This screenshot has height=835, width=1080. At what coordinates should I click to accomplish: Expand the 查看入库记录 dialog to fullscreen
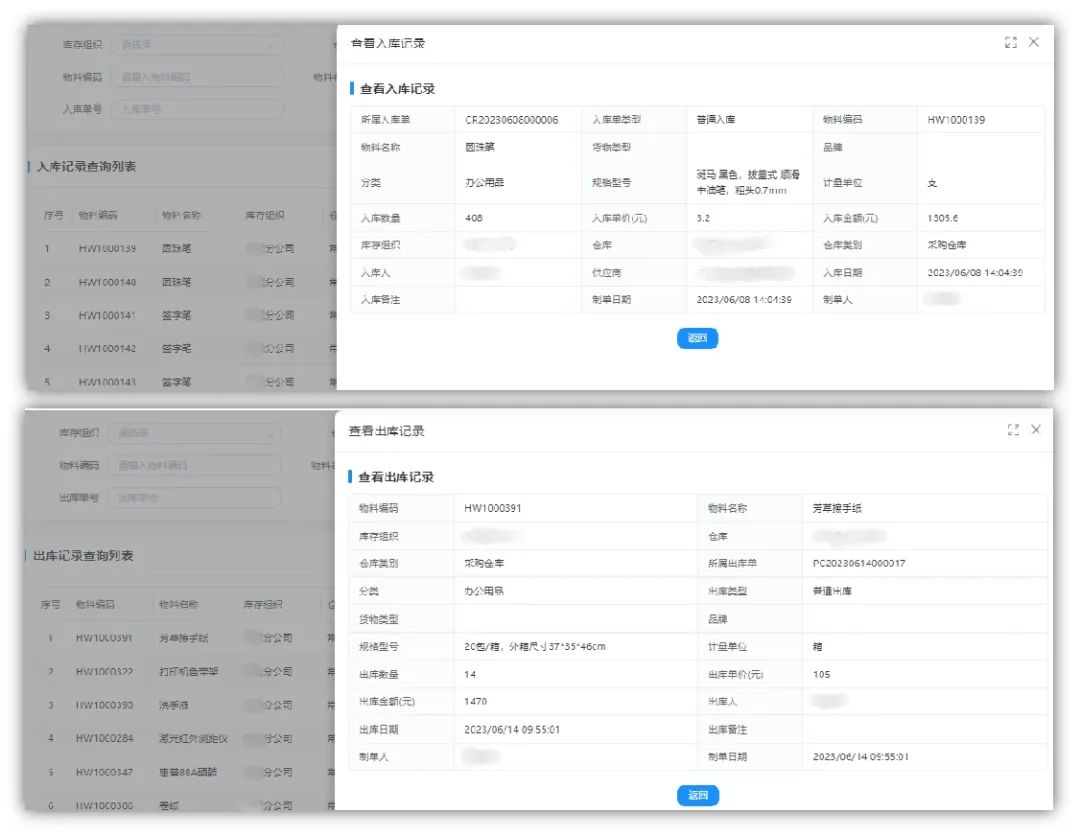(1010, 43)
